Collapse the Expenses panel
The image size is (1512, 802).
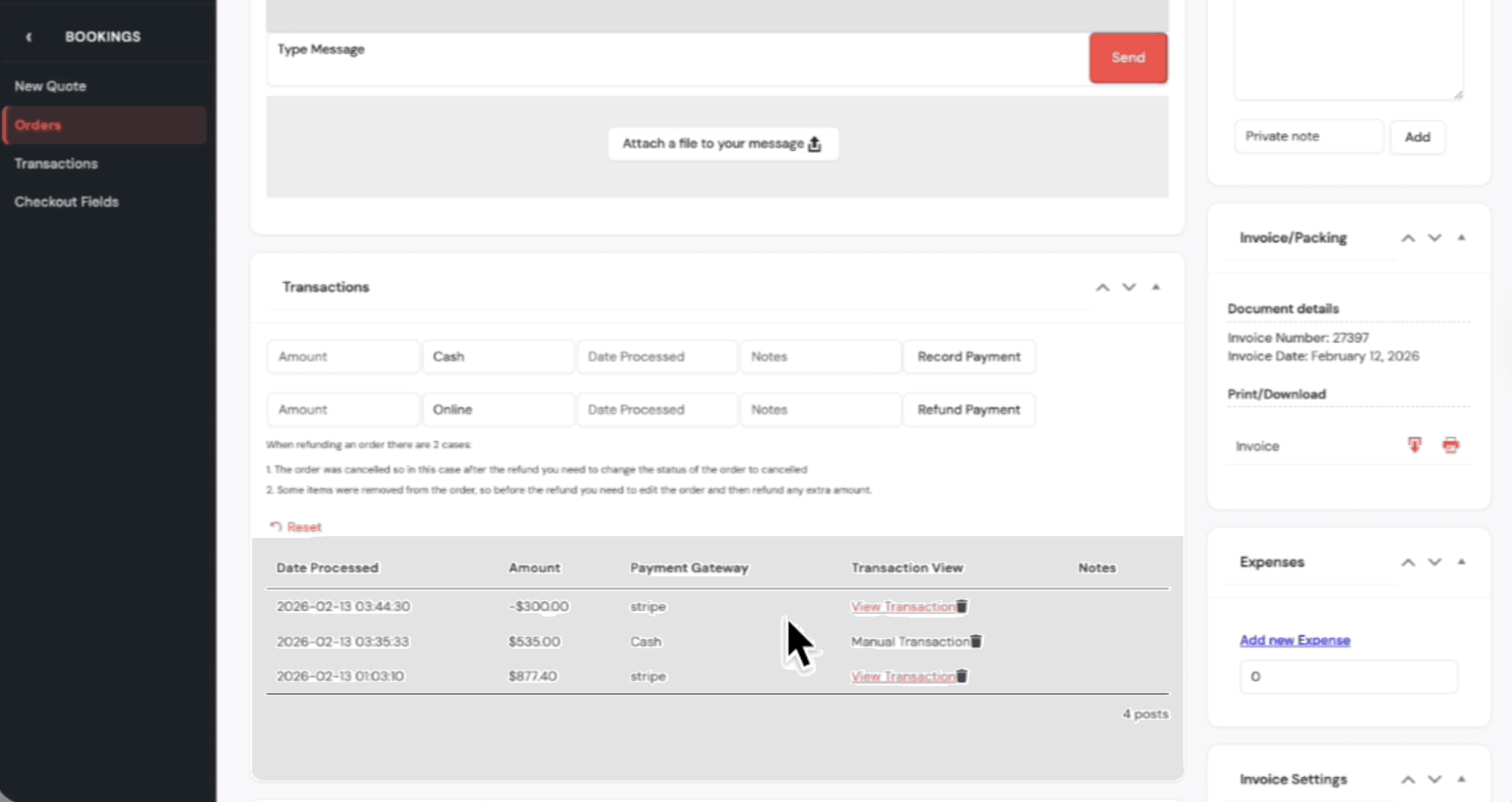pos(1462,562)
